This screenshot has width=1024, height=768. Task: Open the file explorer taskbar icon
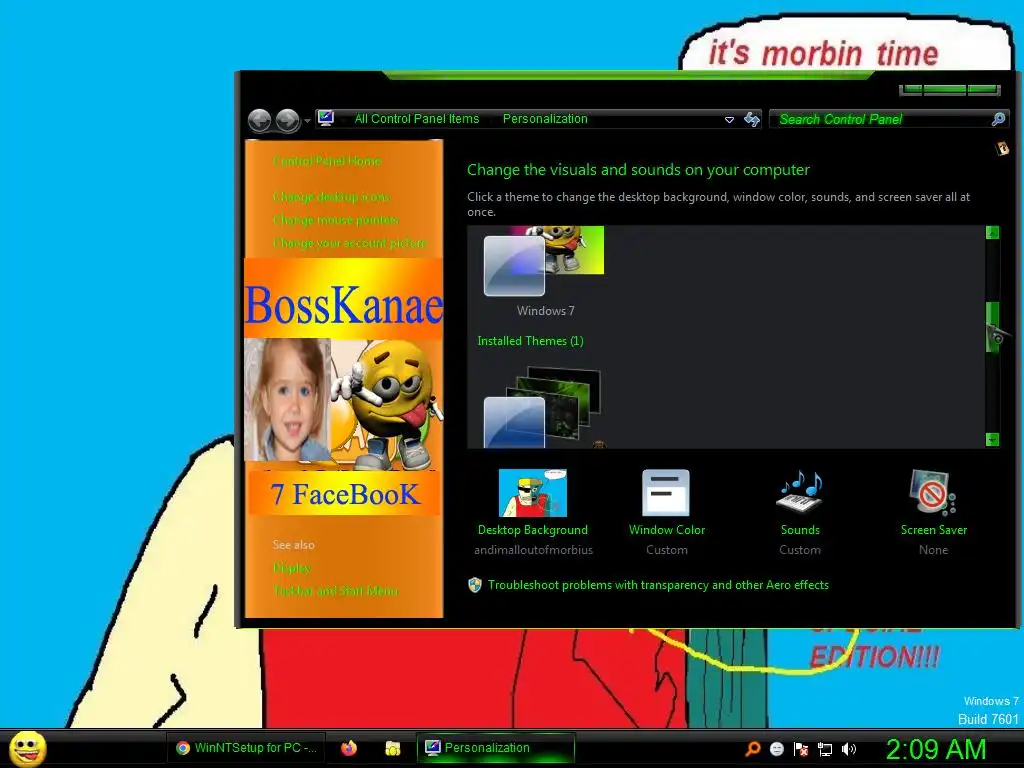pyautogui.click(x=392, y=748)
